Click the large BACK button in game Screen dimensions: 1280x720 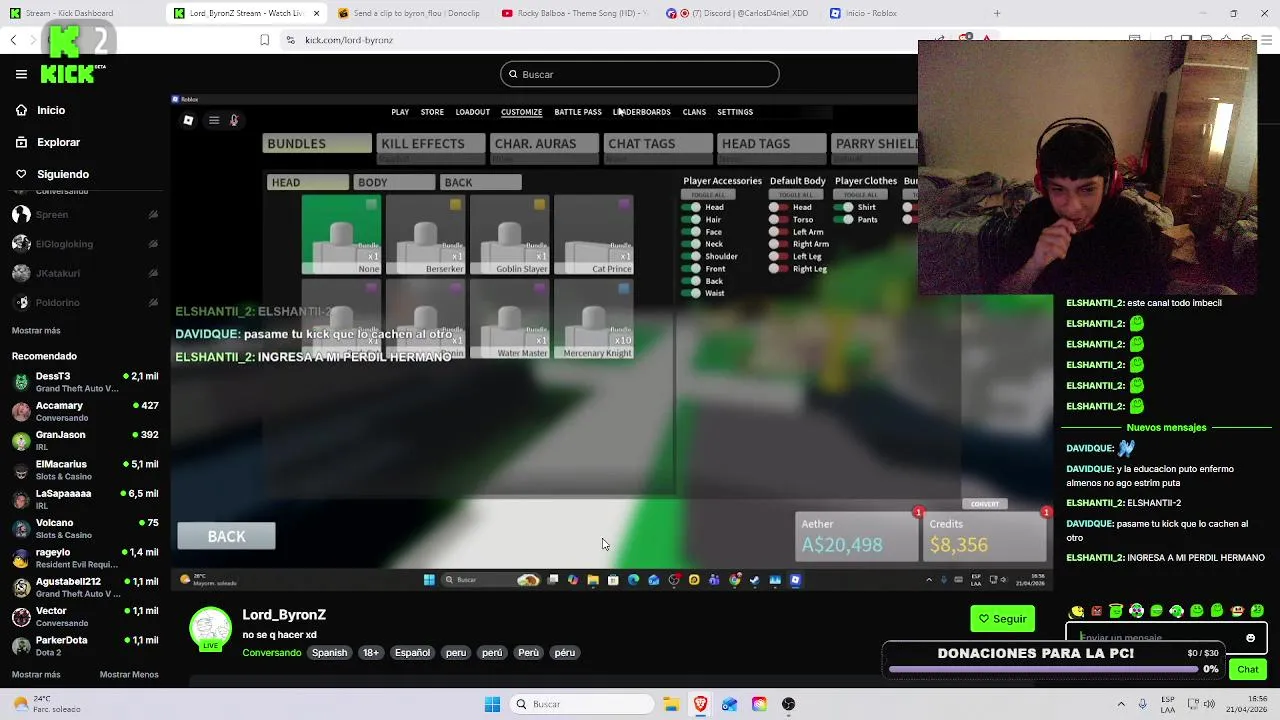(226, 537)
